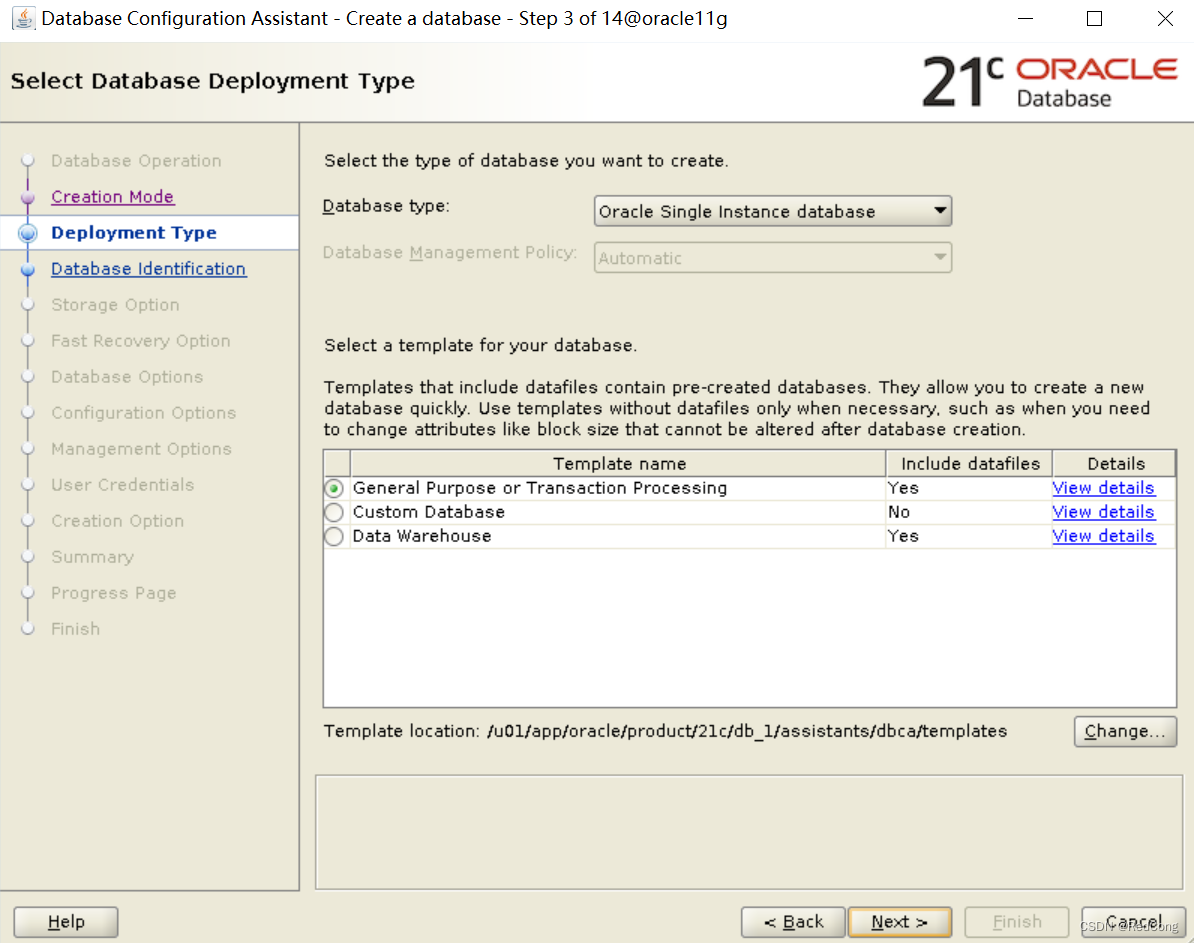Image resolution: width=1194 pixels, height=943 pixels.
Task: View details for General Purpose template
Action: 1103,488
